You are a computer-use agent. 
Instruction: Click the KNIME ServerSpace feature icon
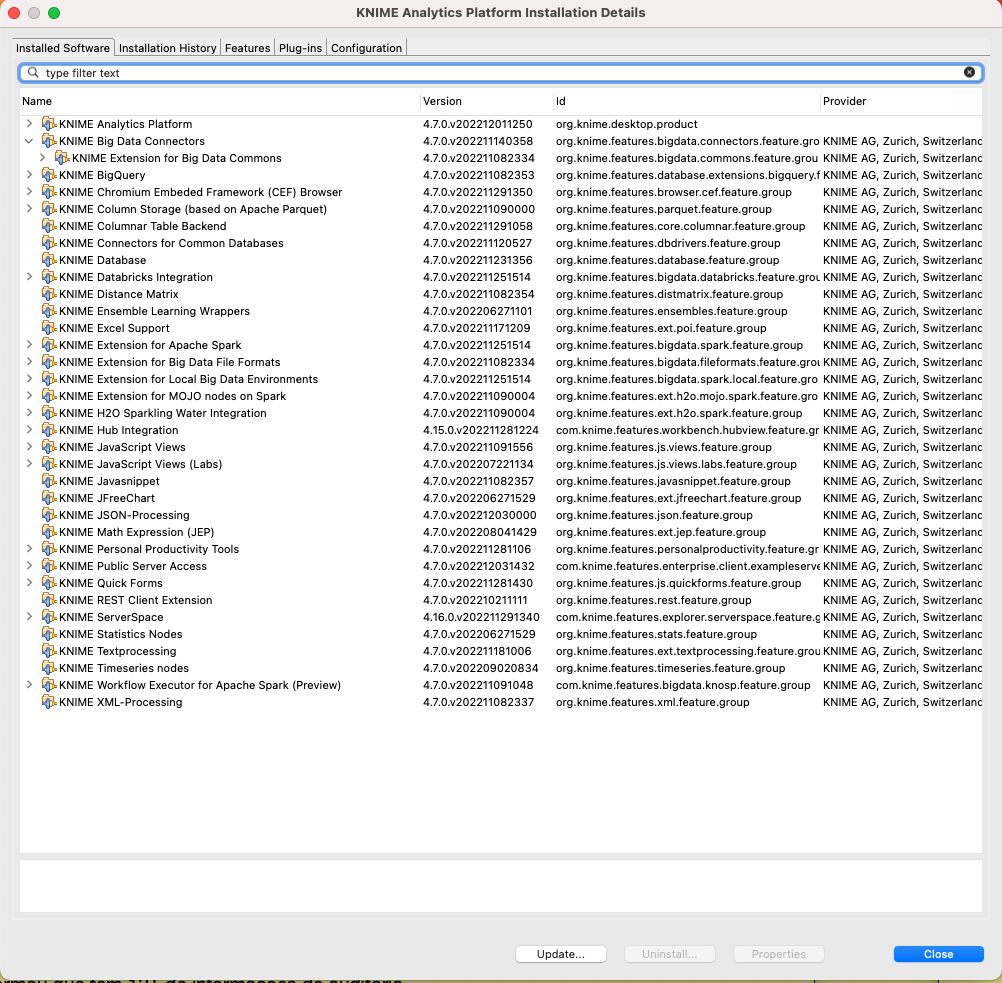pos(49,617)
